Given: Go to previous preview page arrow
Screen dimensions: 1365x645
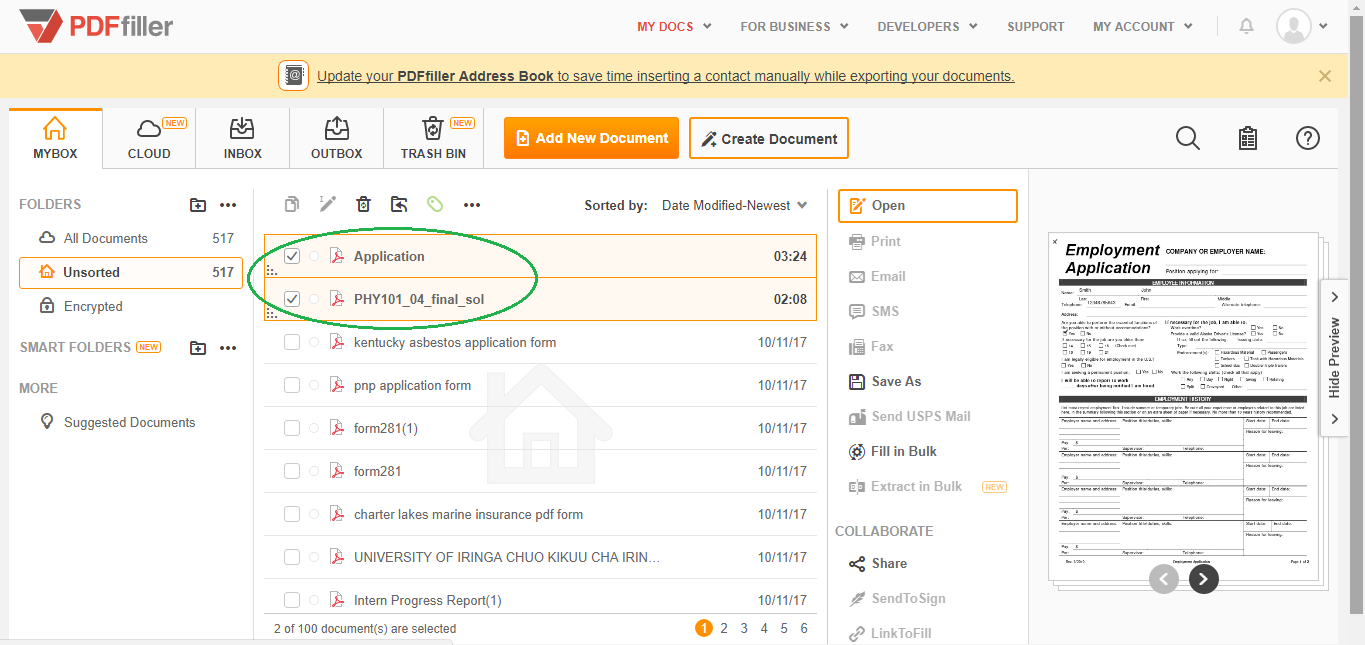Looking at the screenshot, I should pyautogui.click(x=1164, y=578).
